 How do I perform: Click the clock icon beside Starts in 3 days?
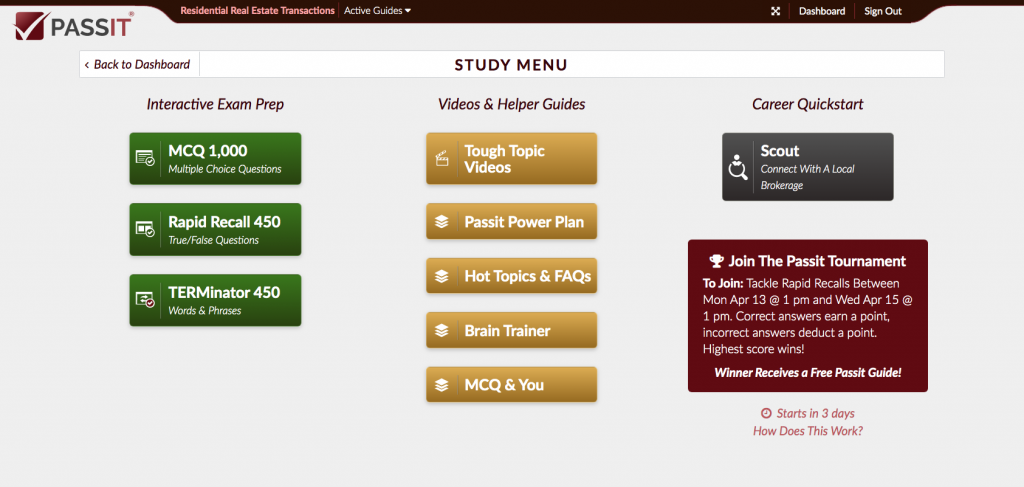(x=766, y=413)
